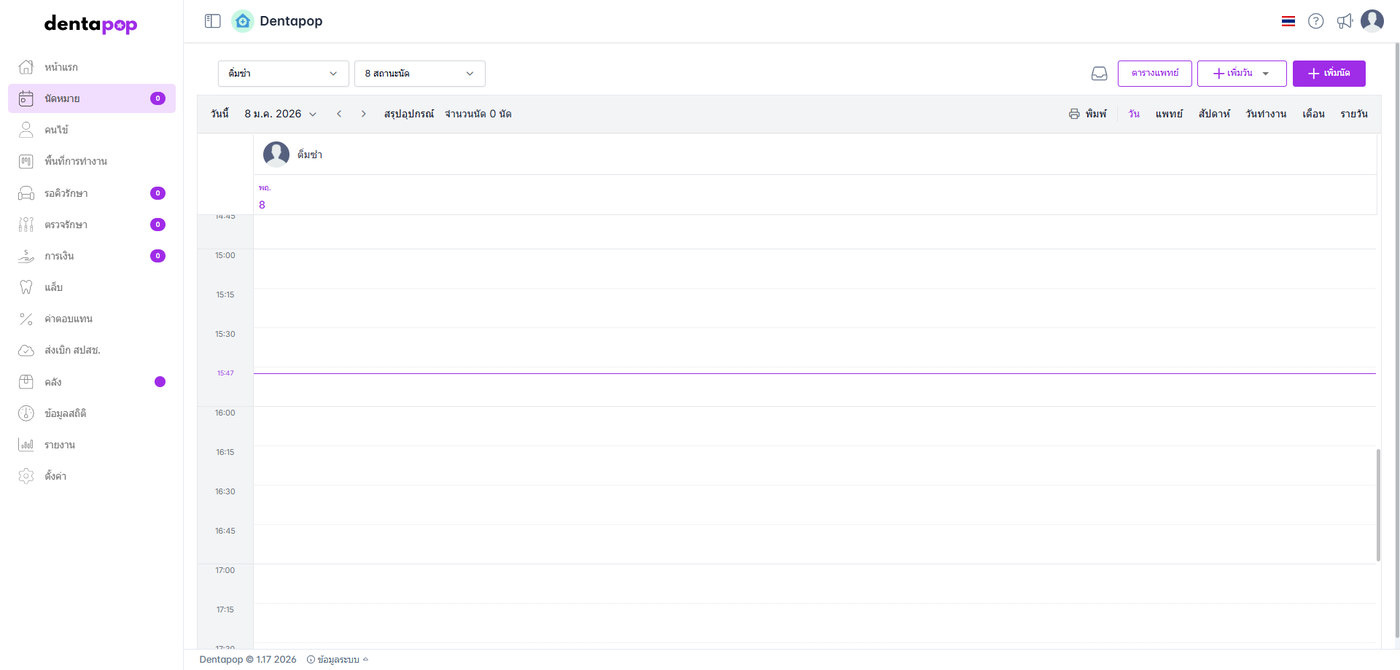Open นัดหมาย in the sidebar

[x=92, y=98]
